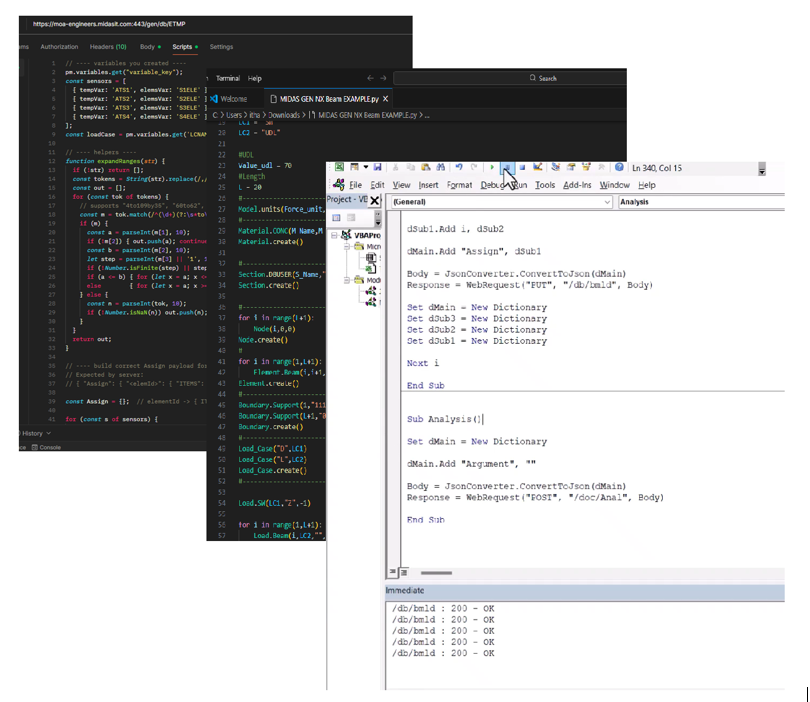
Task: Click the Break icon in VBA toolbar
Action: tap(507, 165)
